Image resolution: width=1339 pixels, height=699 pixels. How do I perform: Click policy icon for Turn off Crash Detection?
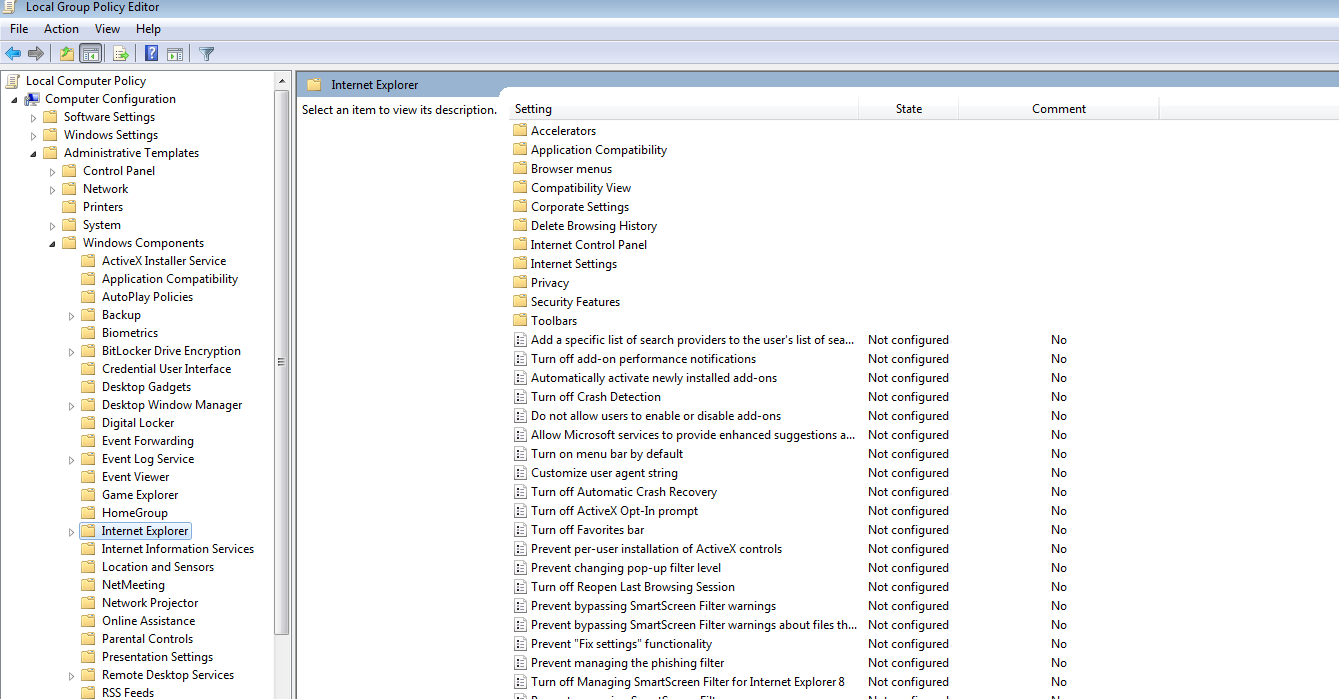(x=520, y=397)
